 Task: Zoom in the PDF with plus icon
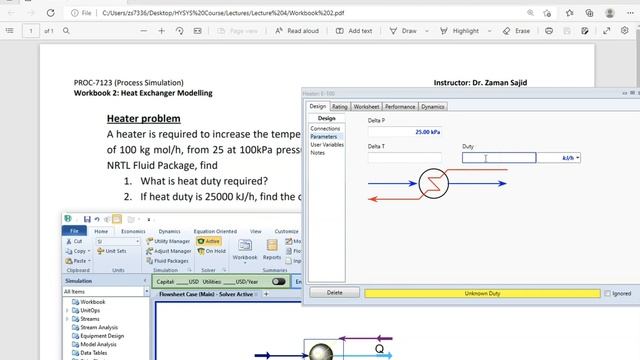[x=161, y=31]
